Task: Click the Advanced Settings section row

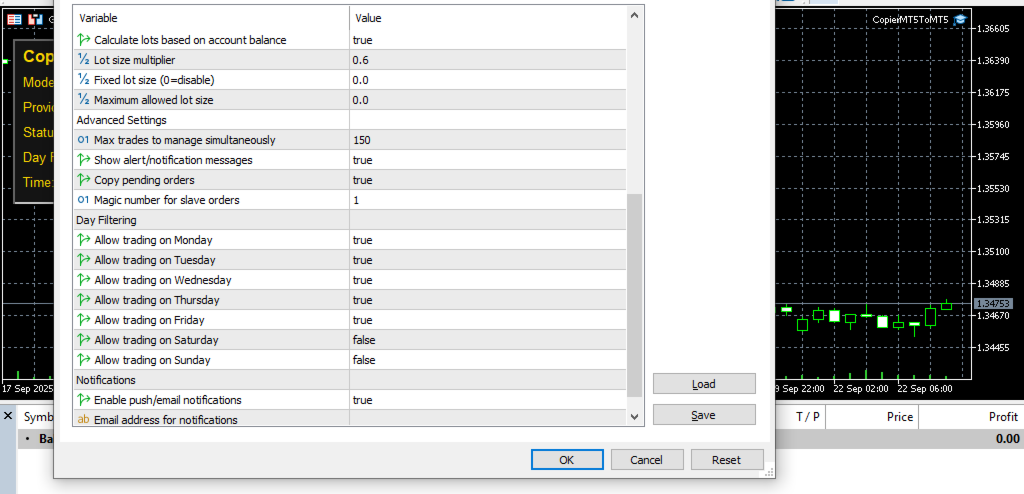Action: 349,120
